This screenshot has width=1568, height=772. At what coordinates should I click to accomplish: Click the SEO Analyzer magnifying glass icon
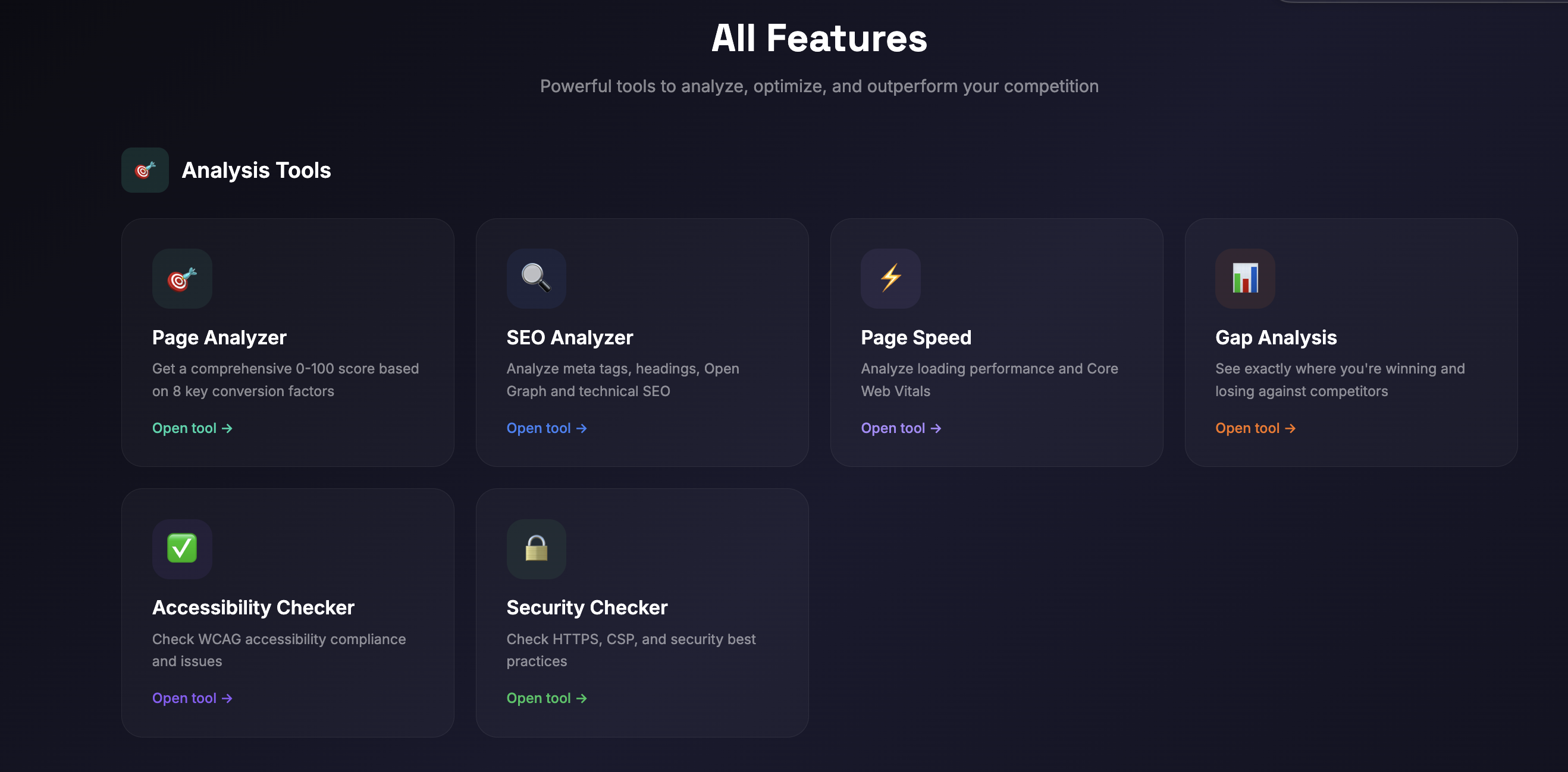click(535, 278)
